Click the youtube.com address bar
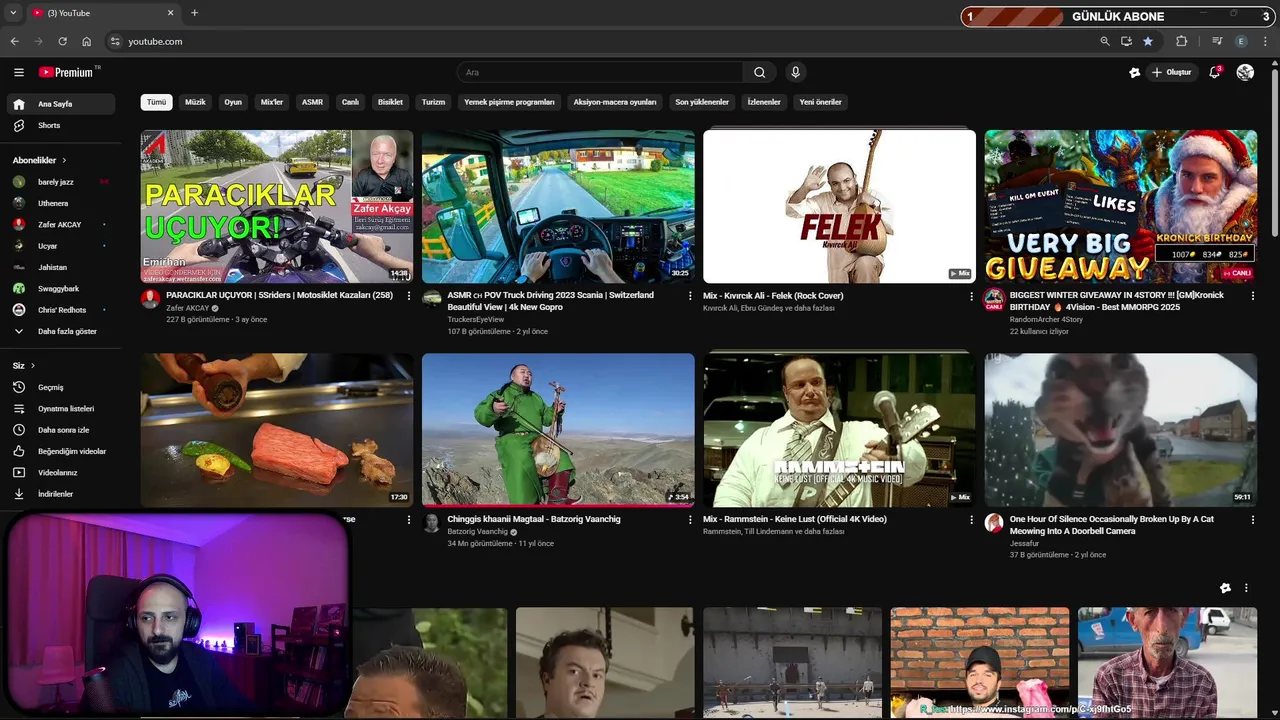 pyautogui.click(x=600, y=41)
